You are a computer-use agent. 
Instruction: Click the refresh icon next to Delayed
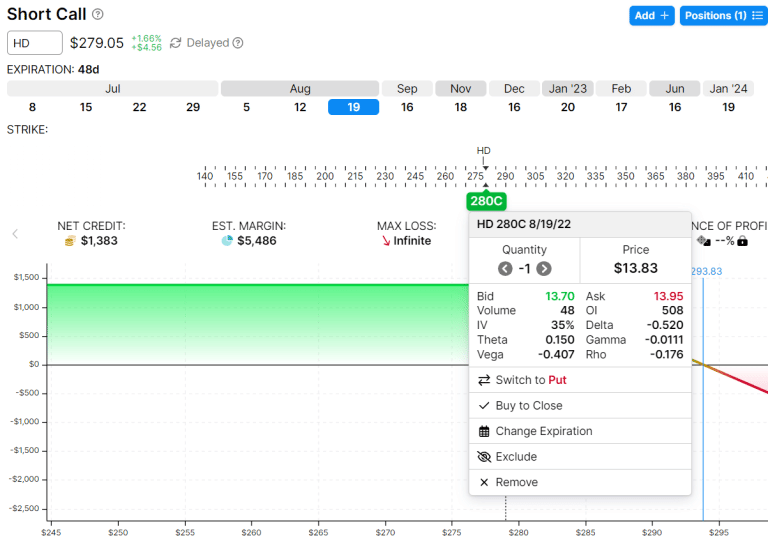tap(176, 43)
